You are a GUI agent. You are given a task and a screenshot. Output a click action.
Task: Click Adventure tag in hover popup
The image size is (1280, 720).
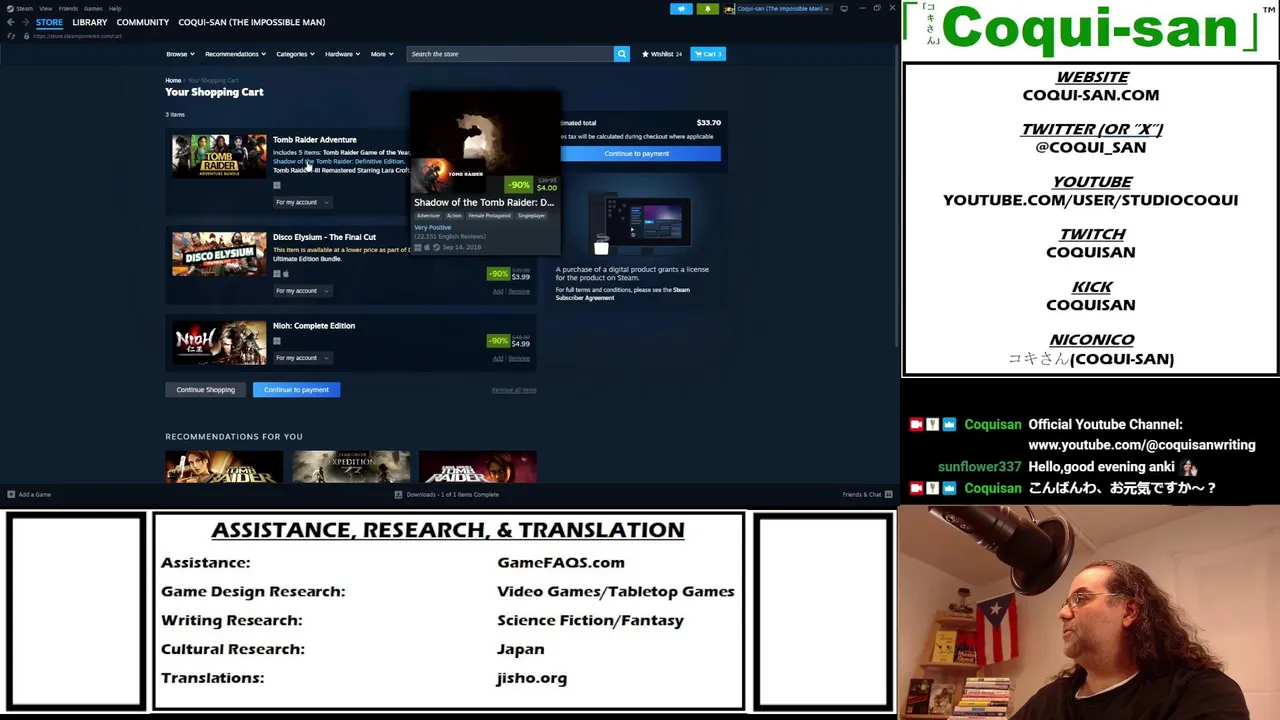(x=428, y=216)
